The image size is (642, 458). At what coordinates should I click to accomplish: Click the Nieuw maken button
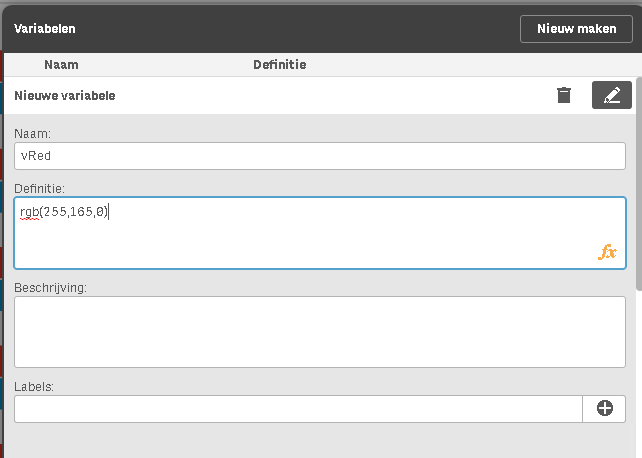click(576, 29)
